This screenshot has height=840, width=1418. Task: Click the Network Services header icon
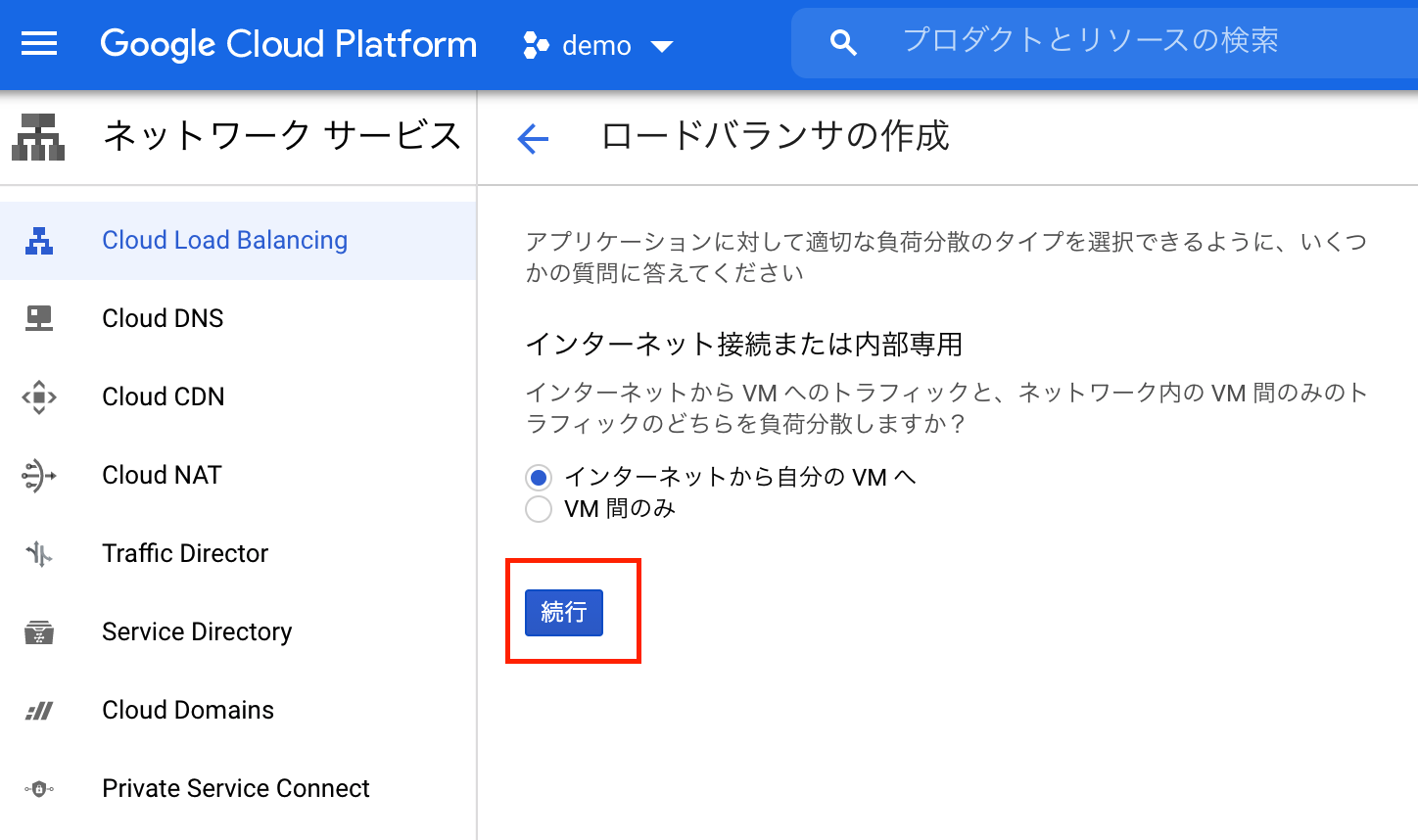38,137
